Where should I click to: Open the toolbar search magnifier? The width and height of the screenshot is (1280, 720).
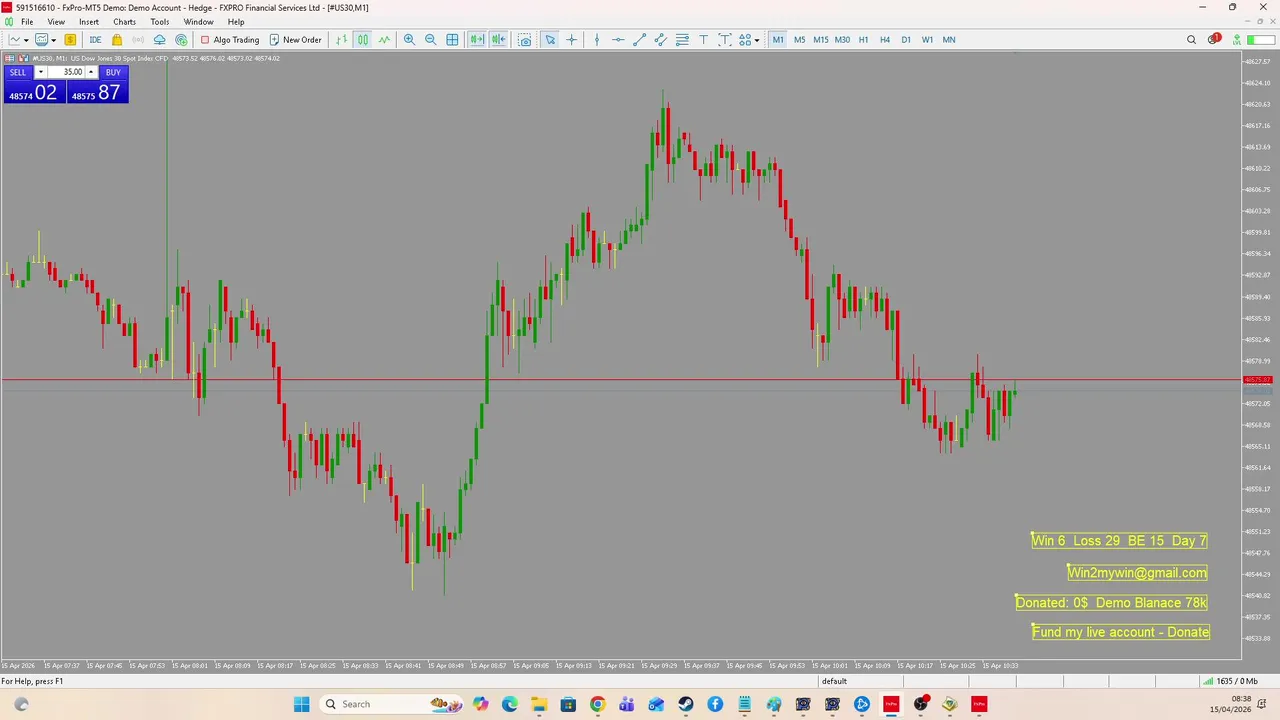1191,40
